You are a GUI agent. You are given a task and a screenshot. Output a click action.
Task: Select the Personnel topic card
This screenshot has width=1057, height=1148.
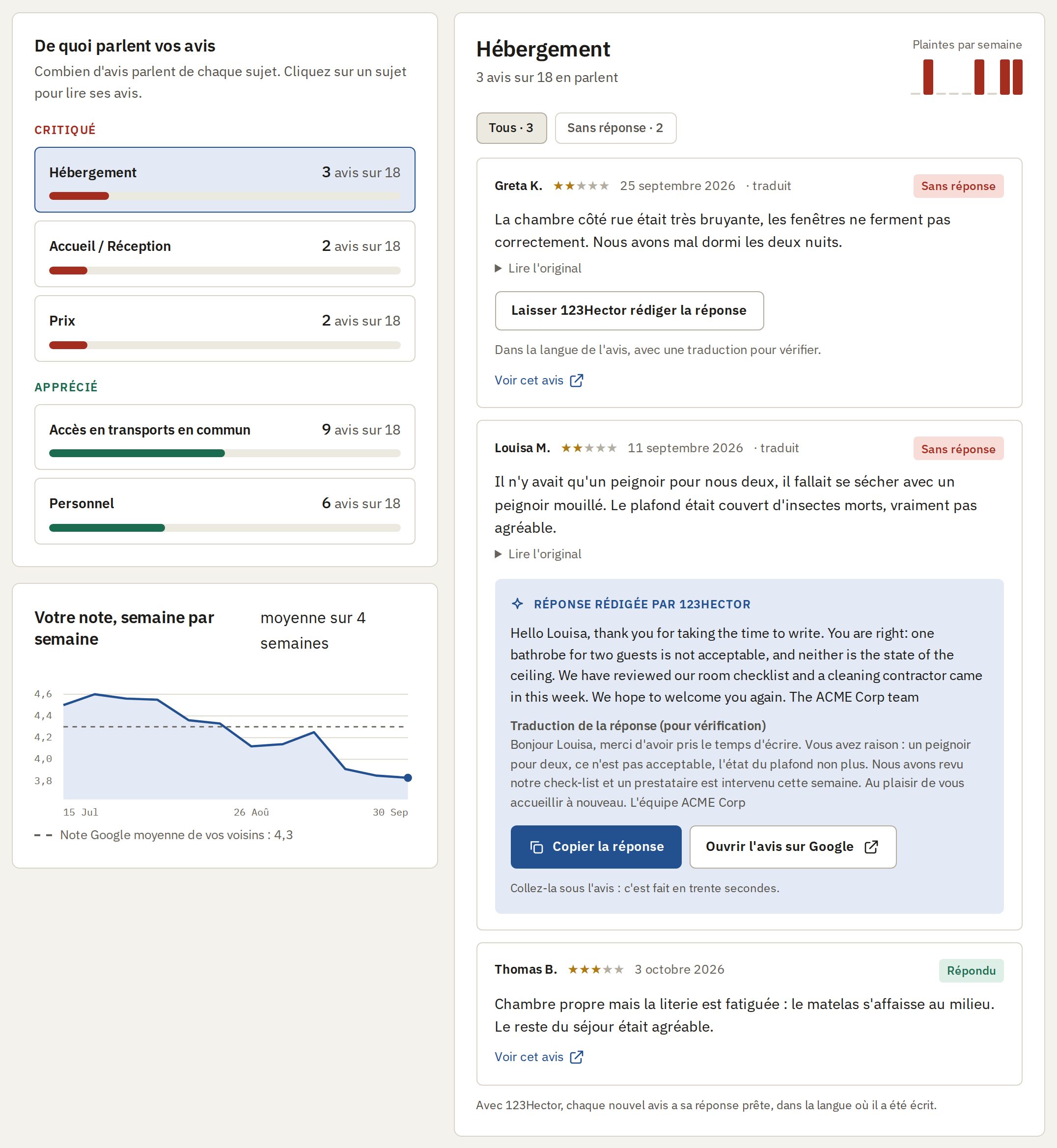pos(225,511)
